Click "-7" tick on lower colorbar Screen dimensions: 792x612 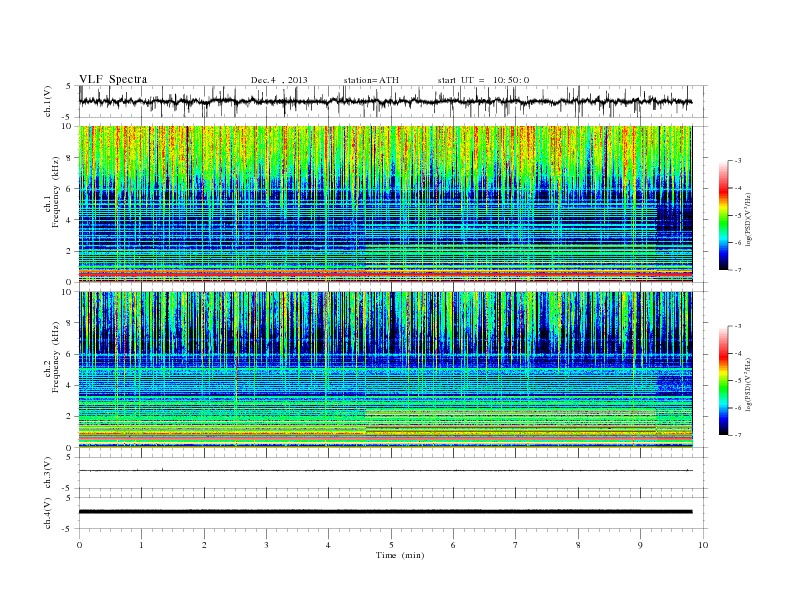tap(737, 435)
